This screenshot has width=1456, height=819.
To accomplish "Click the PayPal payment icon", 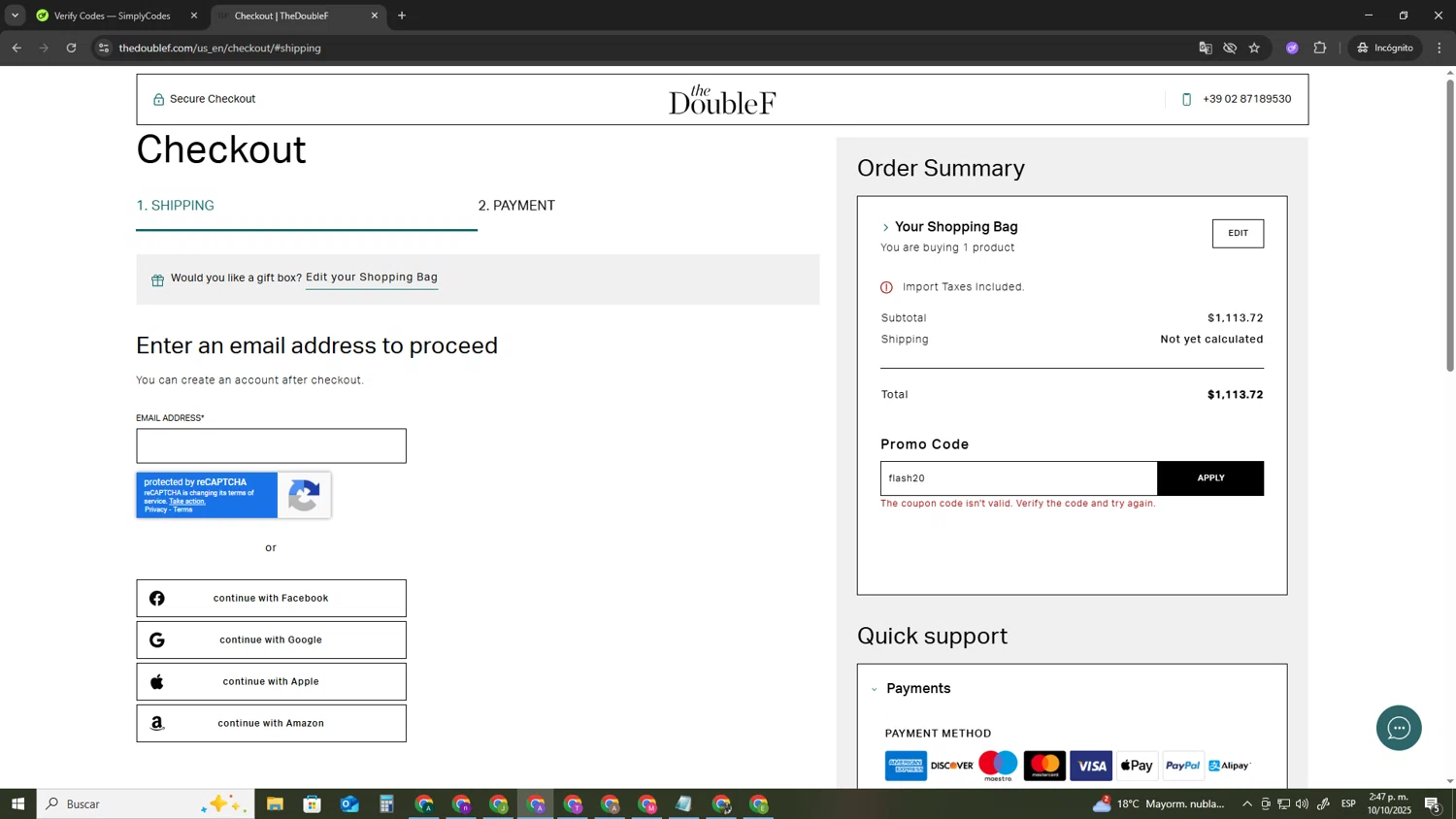I will coord(1183,766).
